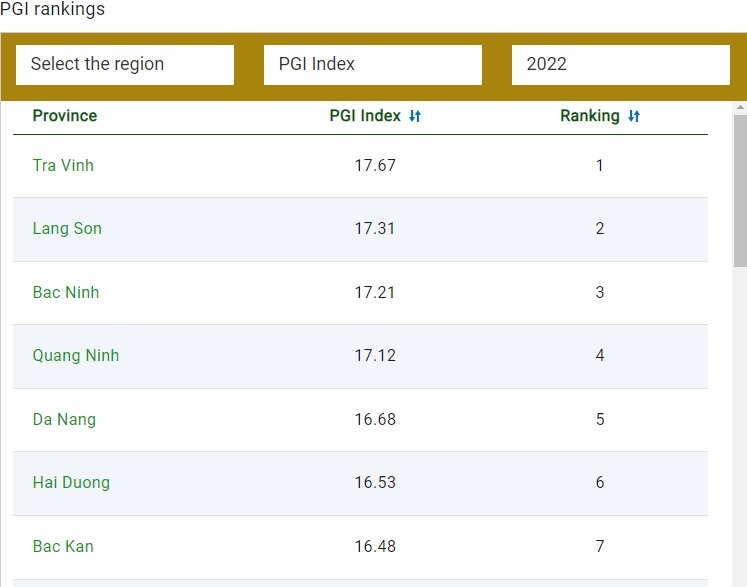The height and width of the screenshot is (587, 747).
Task: Click ranking 3 in Bac Ninh row
Action: [600, 292]
